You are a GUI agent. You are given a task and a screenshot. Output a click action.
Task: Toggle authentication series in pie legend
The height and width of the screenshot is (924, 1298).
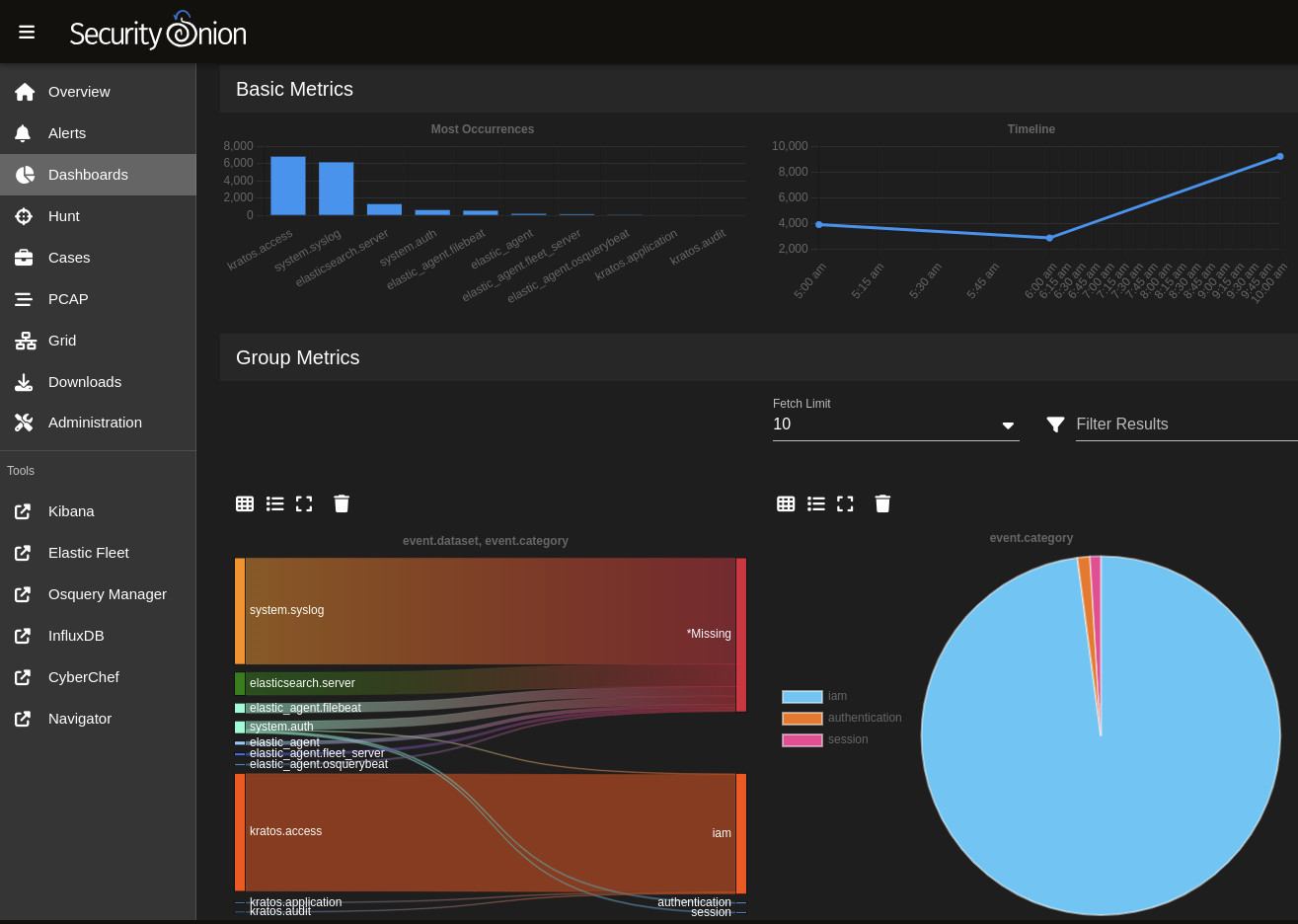[x=802, y=719]
